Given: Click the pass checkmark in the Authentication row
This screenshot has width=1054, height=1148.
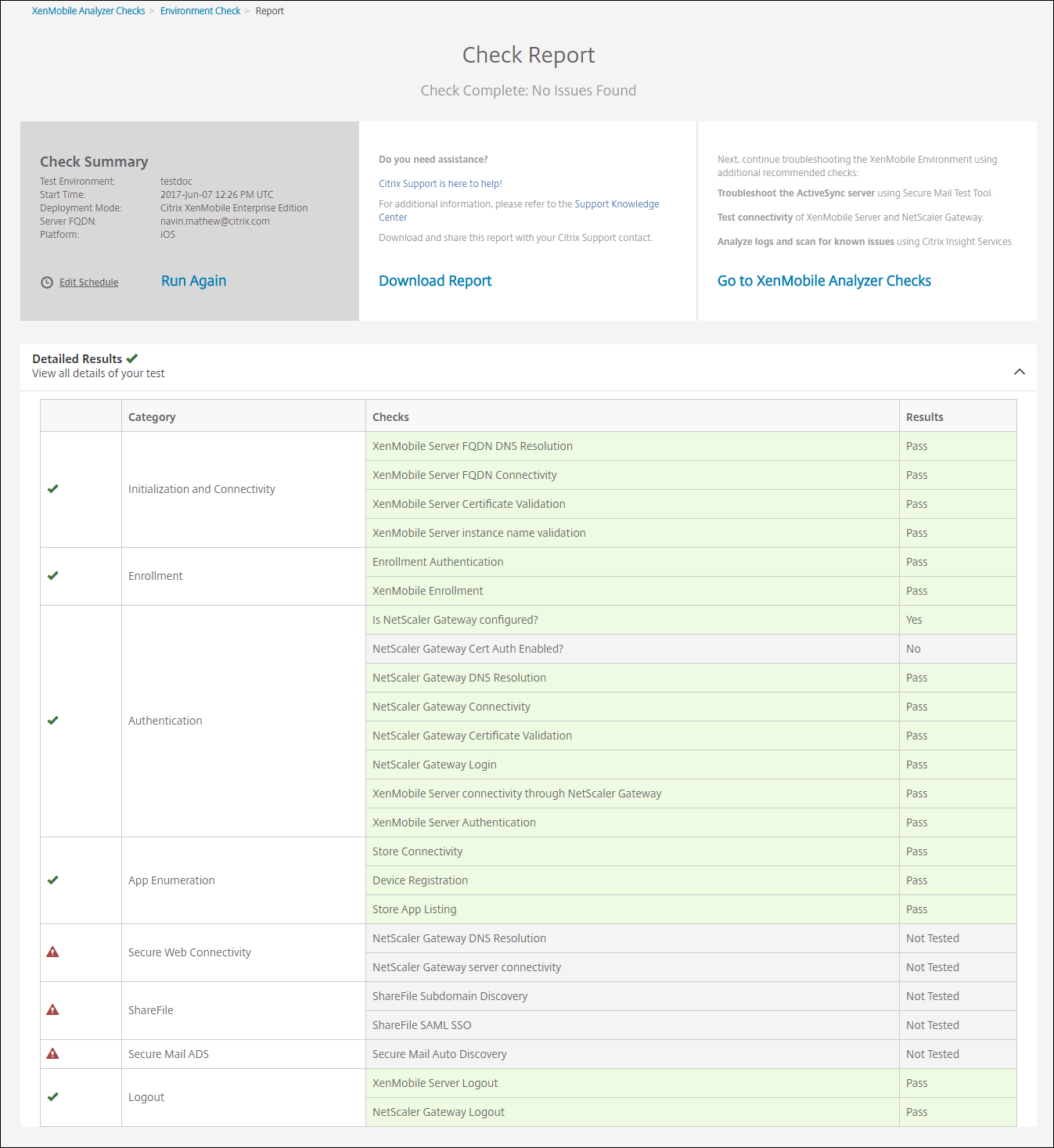Looking at the screenshot, I should click(53, 721).
